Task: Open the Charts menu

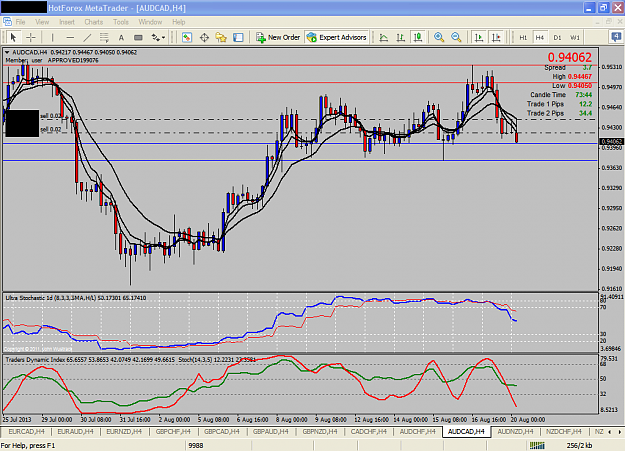Action: click(94, 22)
